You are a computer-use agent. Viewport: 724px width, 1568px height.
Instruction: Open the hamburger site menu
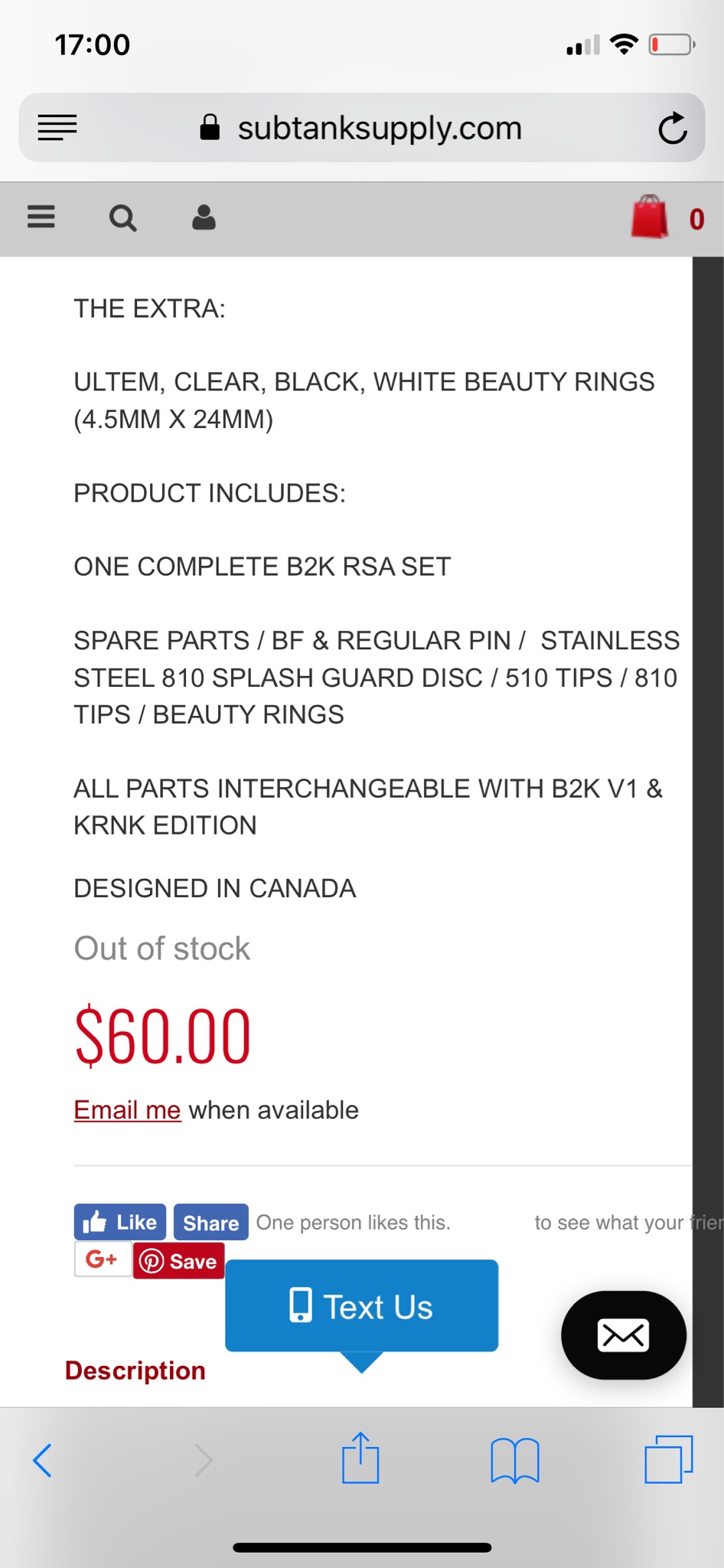[x=41, y=217]
